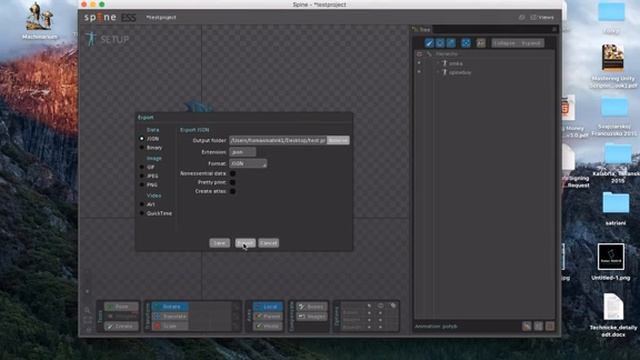This screenshot has height=360, width=640.
Task: Select the Rotate transform tool
Action: click(x=170, y=307)
